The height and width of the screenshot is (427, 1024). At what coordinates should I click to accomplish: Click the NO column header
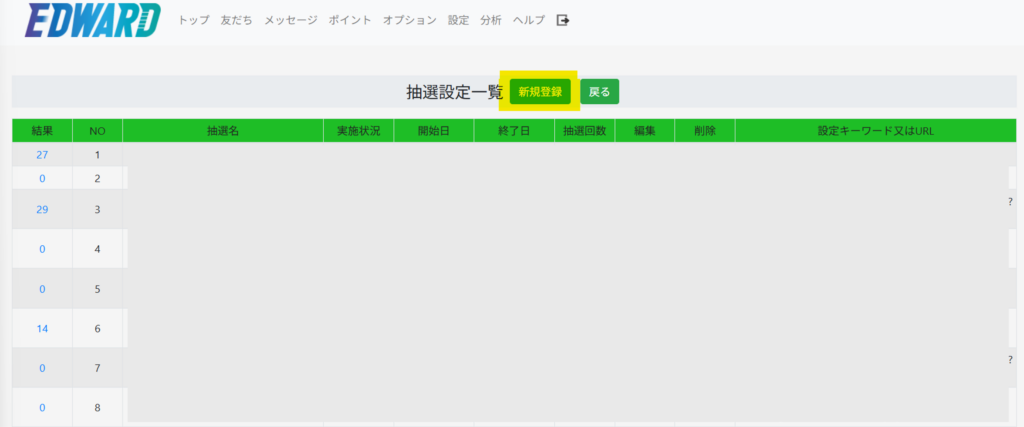point(97,131)
